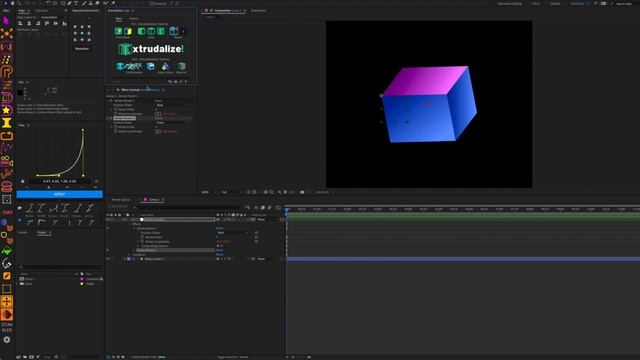Click the blue wireframe cube icon in Extrudalize
Viewport: 640px width, 360px height.
coord(174,31)
